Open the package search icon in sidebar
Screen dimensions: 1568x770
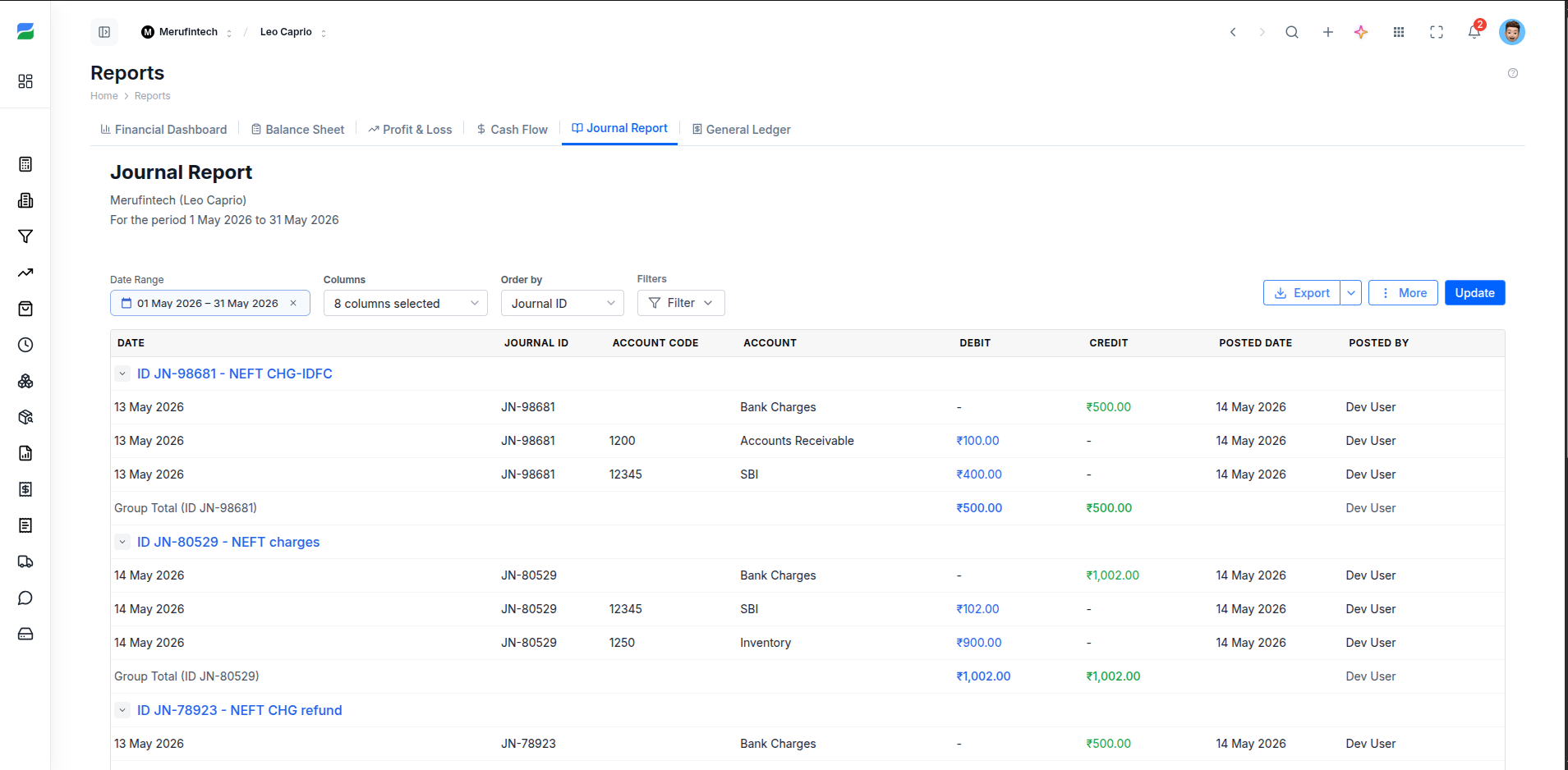[x=25, y=417]
